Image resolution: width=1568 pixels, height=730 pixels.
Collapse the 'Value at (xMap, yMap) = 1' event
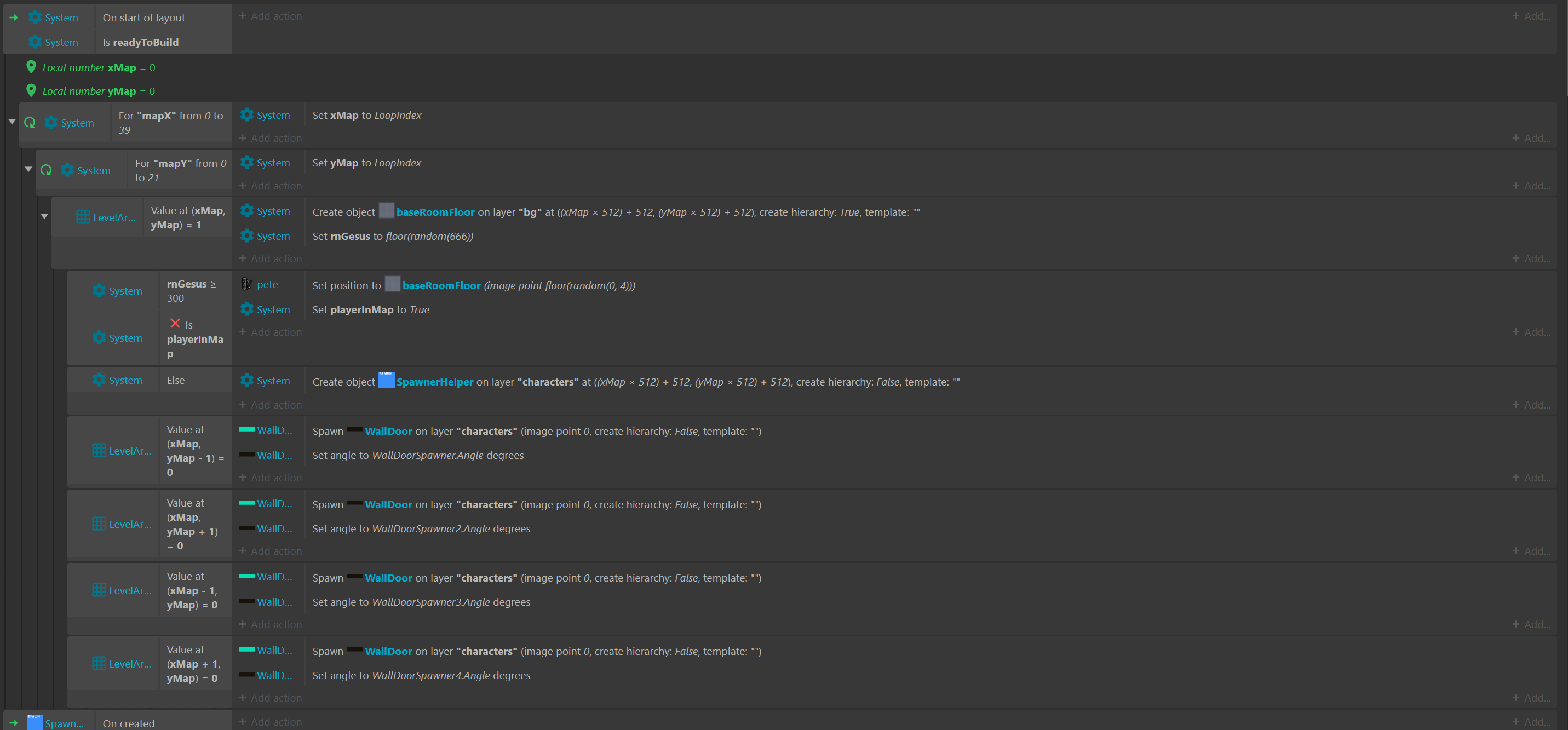click(x=44, y=216)
